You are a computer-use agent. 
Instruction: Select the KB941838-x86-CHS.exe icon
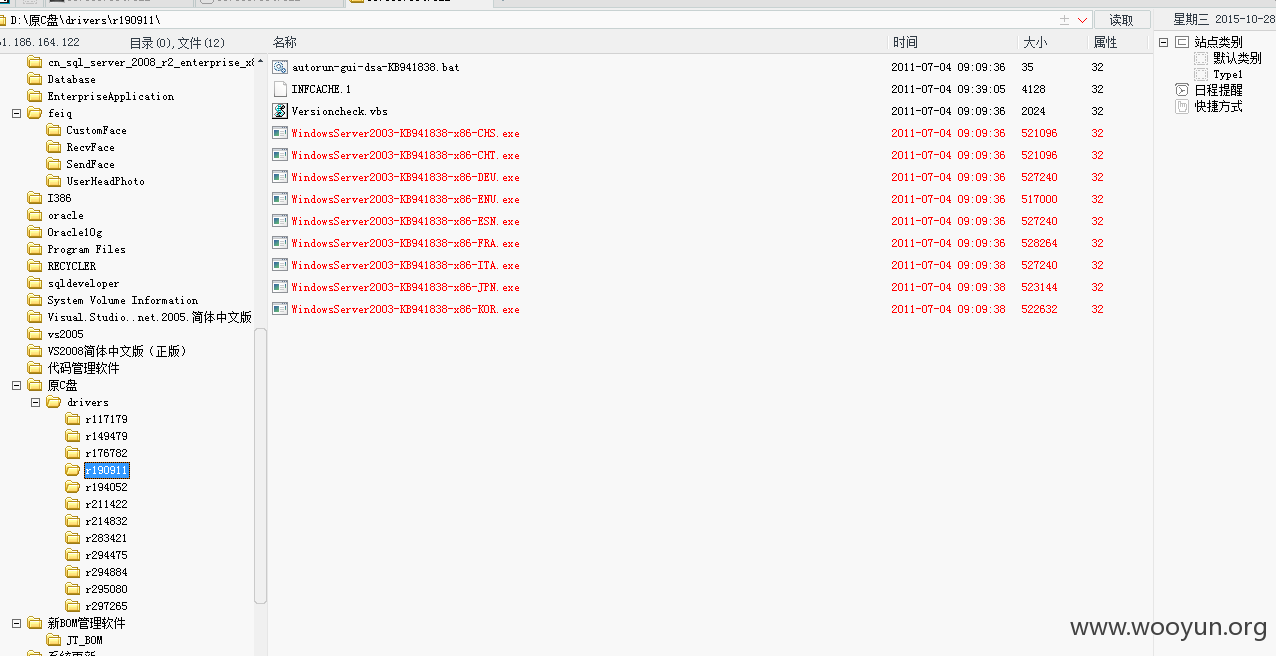(280, 133)
